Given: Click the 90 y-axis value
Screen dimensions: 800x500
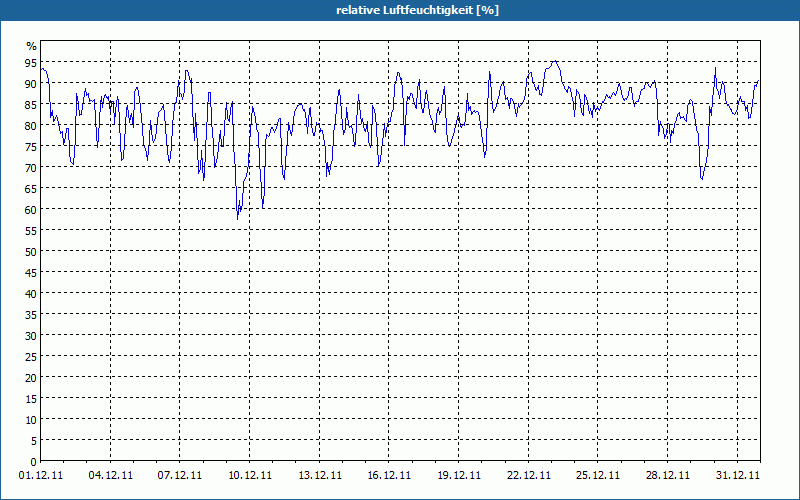Looking at the screenshot, I should pos(31,84).
